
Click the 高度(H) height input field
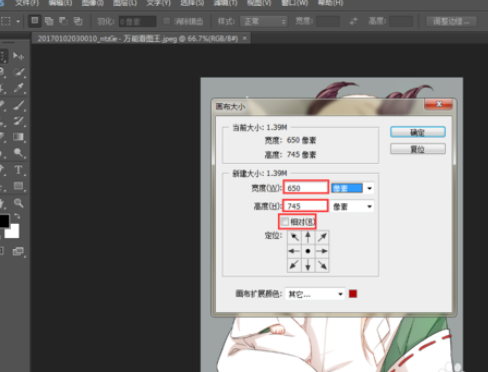(305, 206)
